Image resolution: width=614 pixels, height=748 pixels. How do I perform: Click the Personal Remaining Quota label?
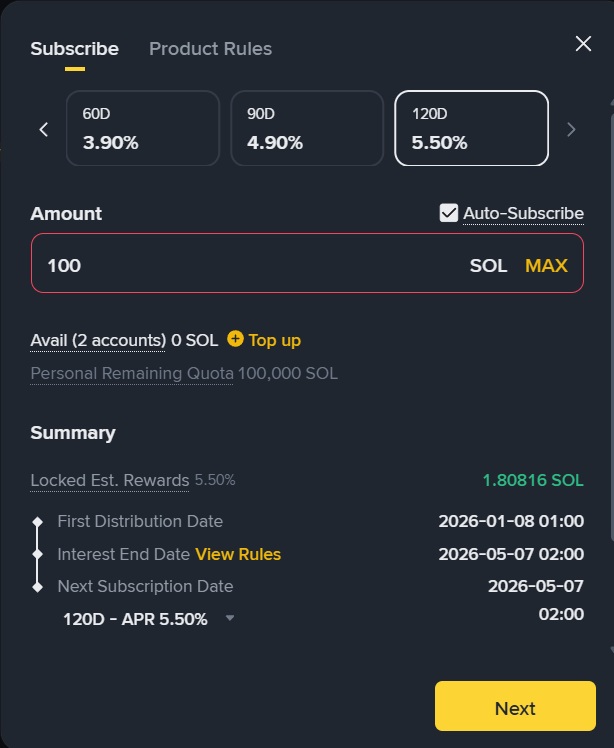(x=131, y=374)
